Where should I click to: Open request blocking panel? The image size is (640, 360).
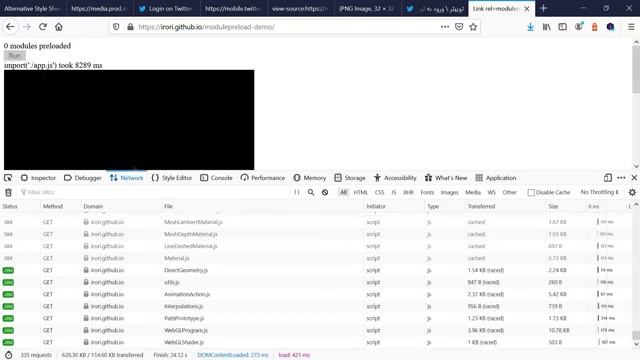pos(325,192)
